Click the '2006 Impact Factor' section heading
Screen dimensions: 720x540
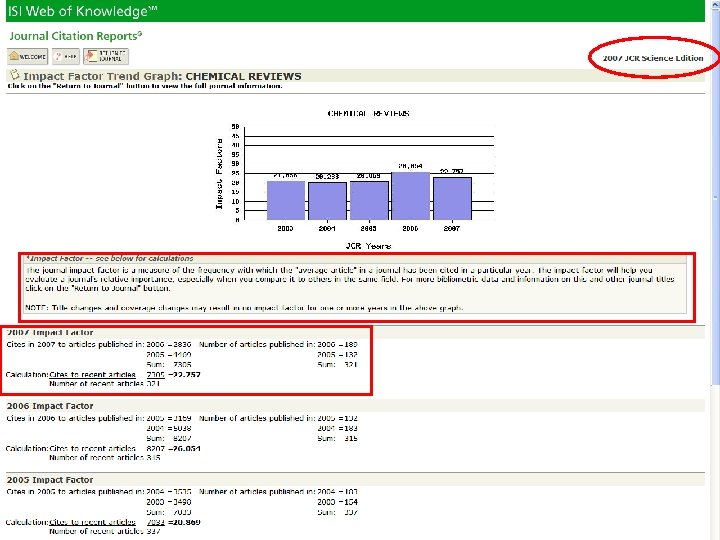point(50,406)
